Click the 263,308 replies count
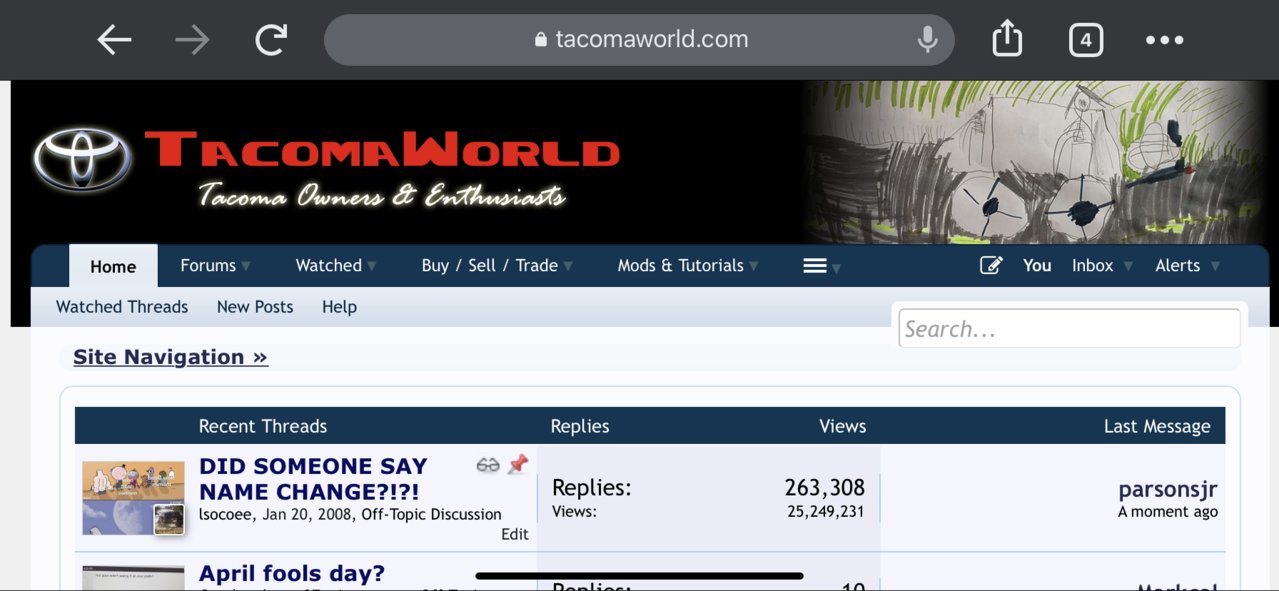Viewport: 1279px width, 591px height. (825, 488)
